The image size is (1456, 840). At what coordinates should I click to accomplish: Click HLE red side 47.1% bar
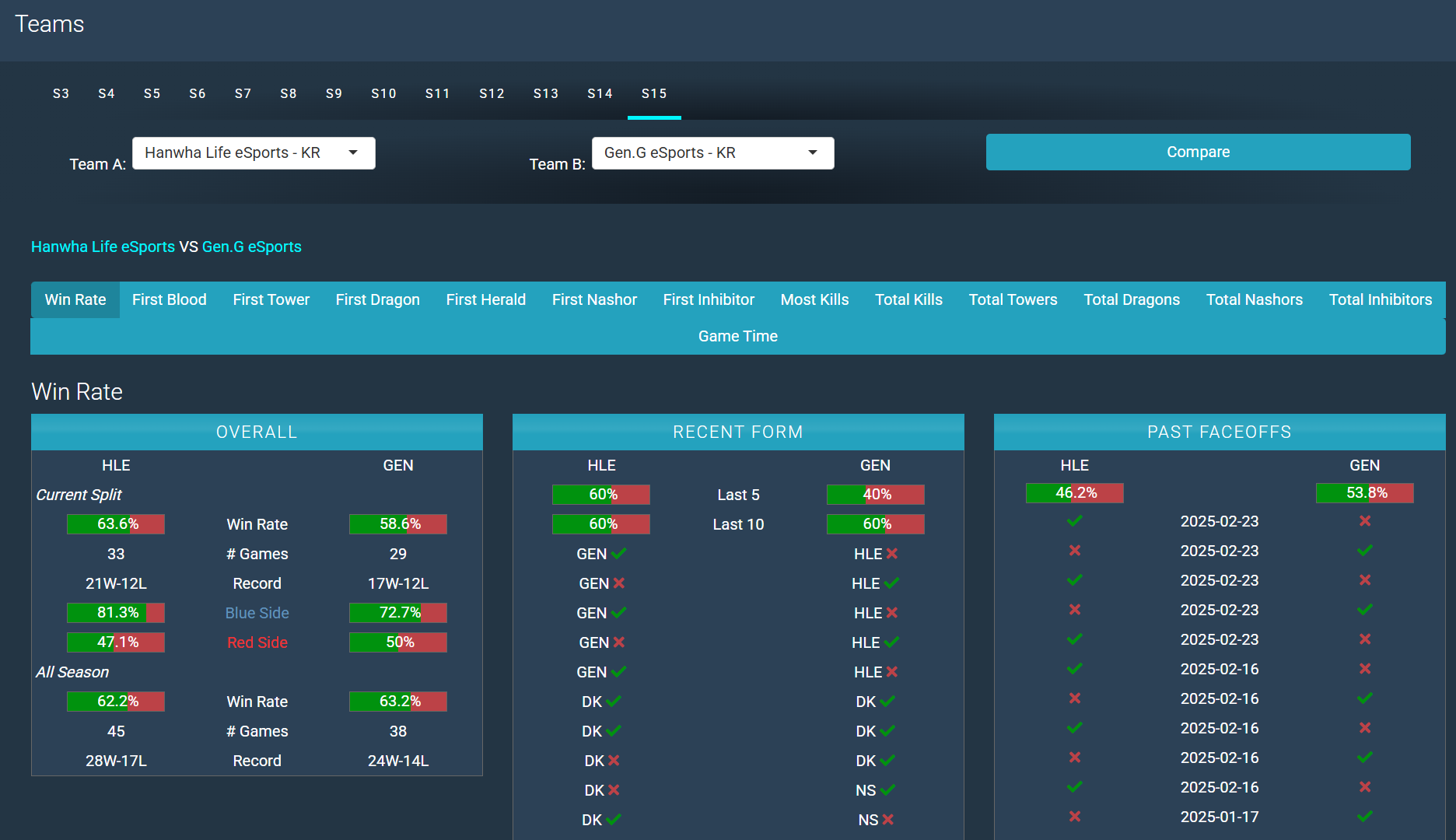(x=116, y=642)
